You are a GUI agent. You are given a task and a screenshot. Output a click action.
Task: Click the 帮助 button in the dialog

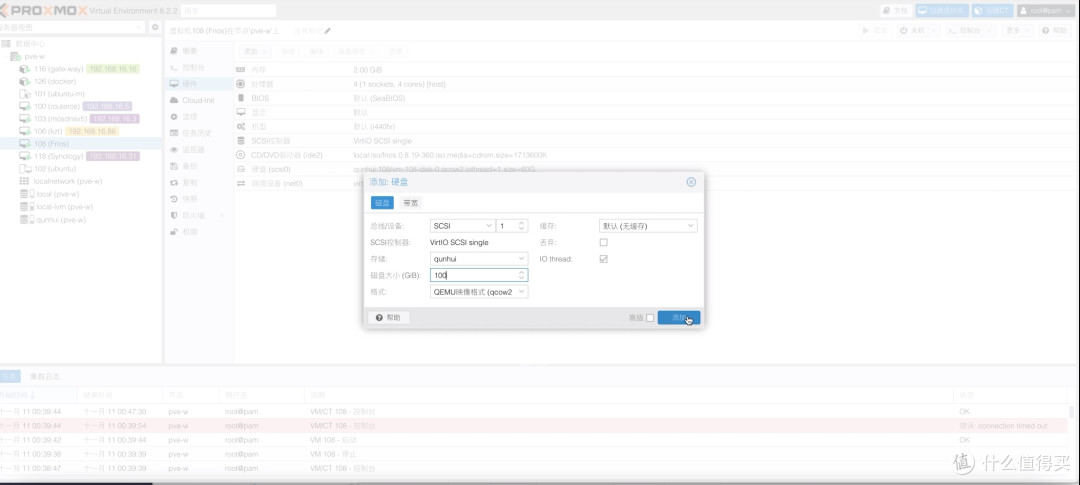coord(388,318)
